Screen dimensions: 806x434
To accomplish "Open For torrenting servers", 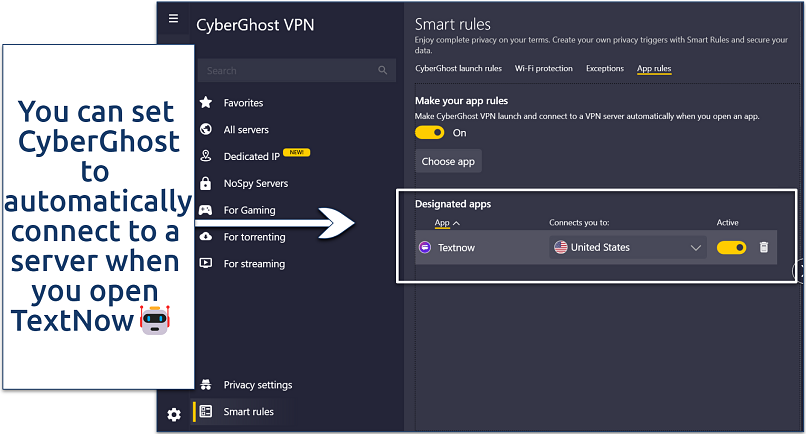I will [254, 237].
